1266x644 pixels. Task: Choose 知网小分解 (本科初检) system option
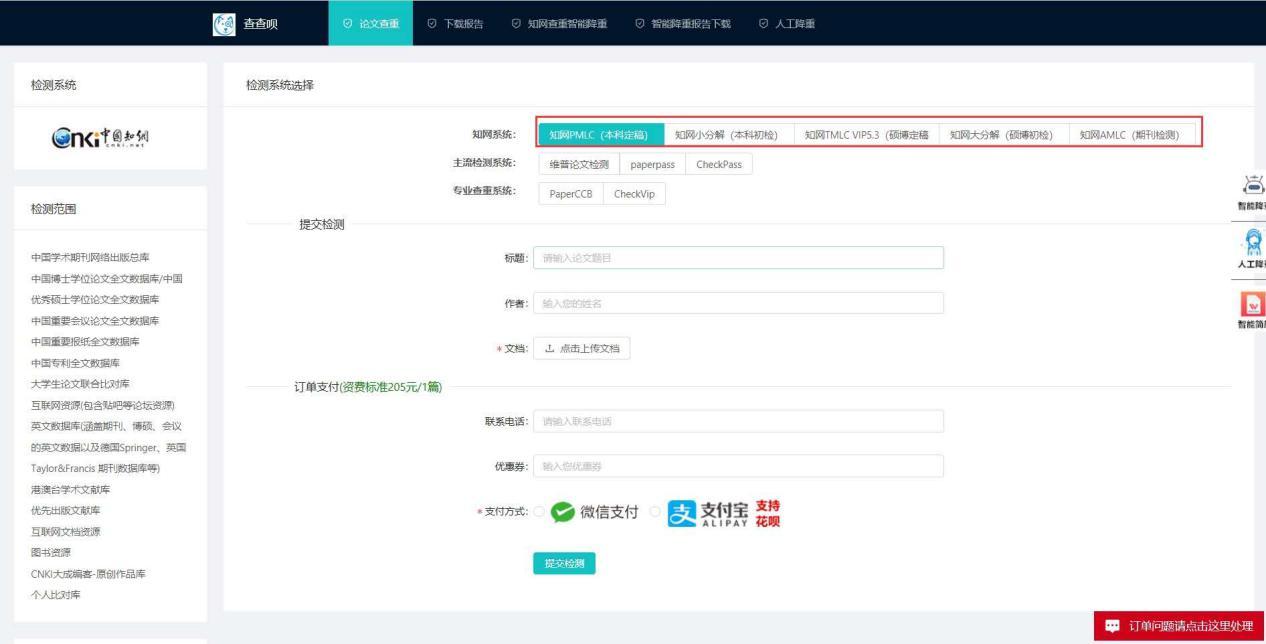[727, 136]
